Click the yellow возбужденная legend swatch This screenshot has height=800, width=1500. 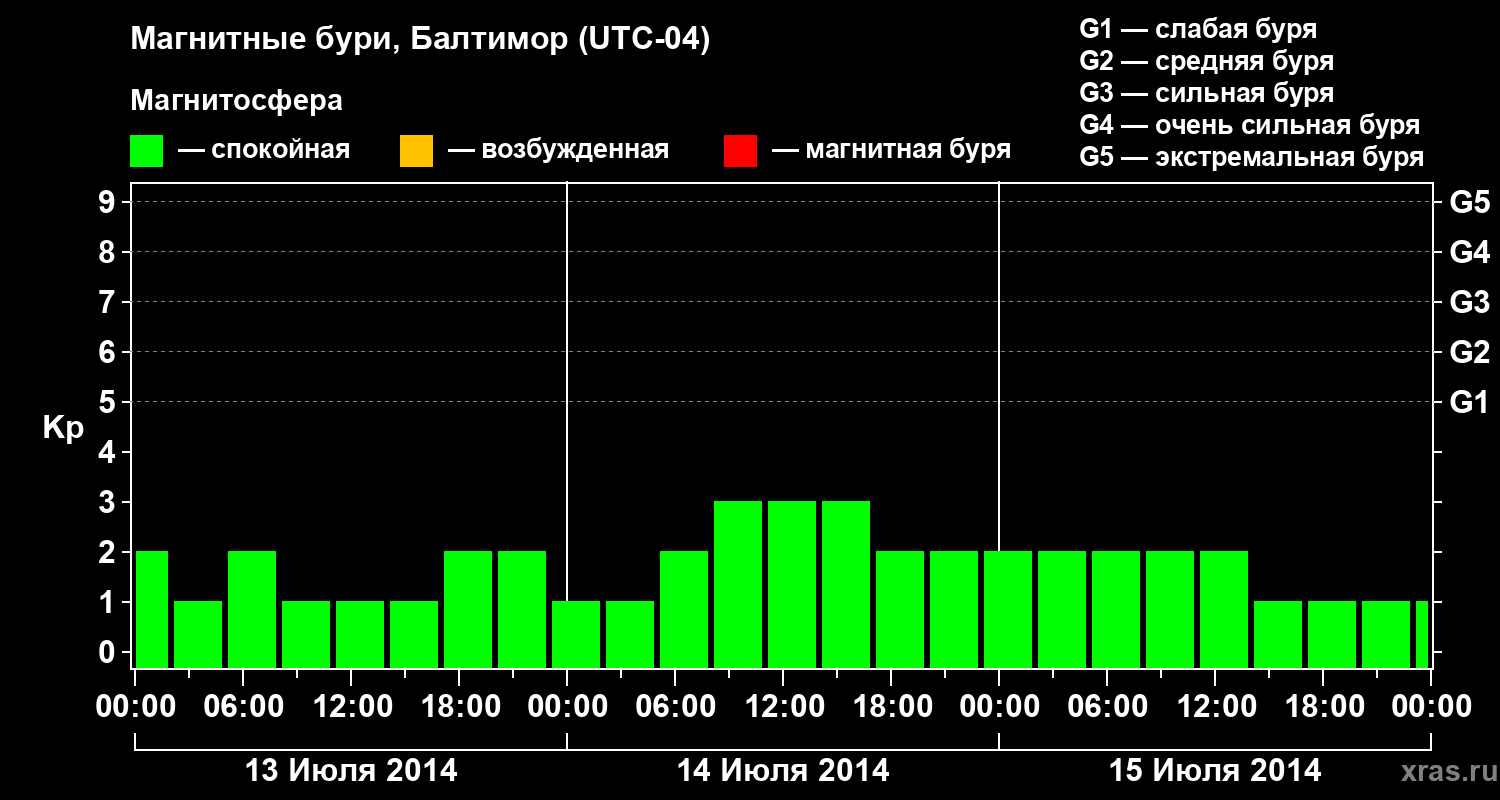click(x=416, y=151)
